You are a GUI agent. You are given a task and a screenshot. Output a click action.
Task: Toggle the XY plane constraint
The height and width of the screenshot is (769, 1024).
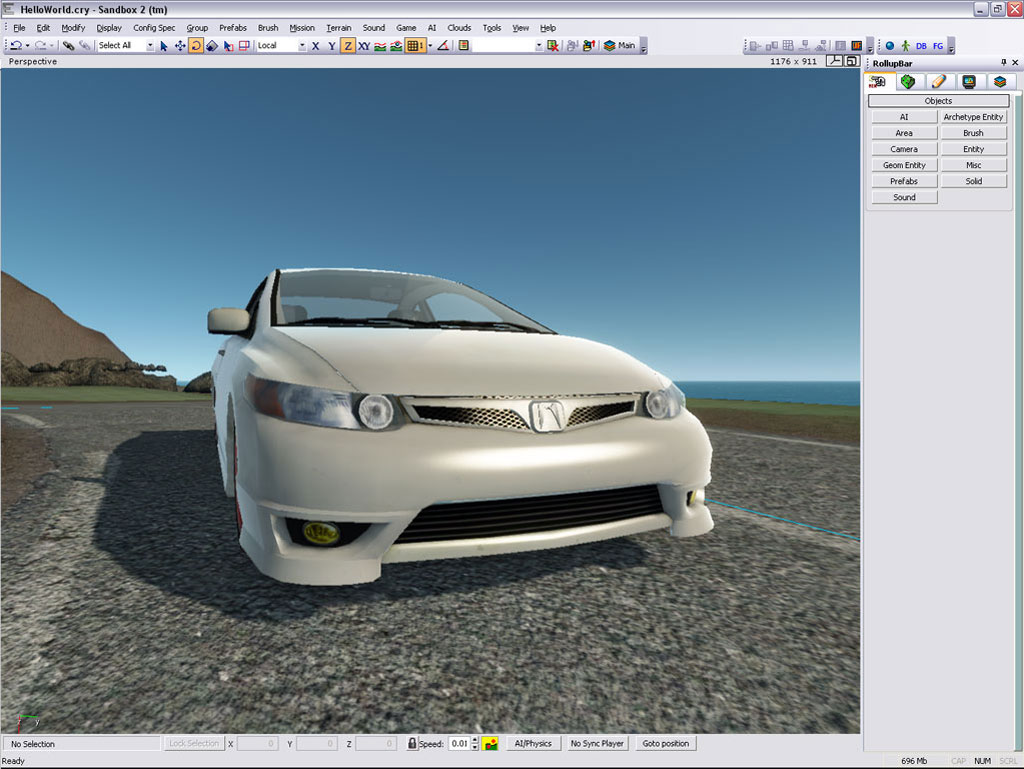tap(364, 46)
